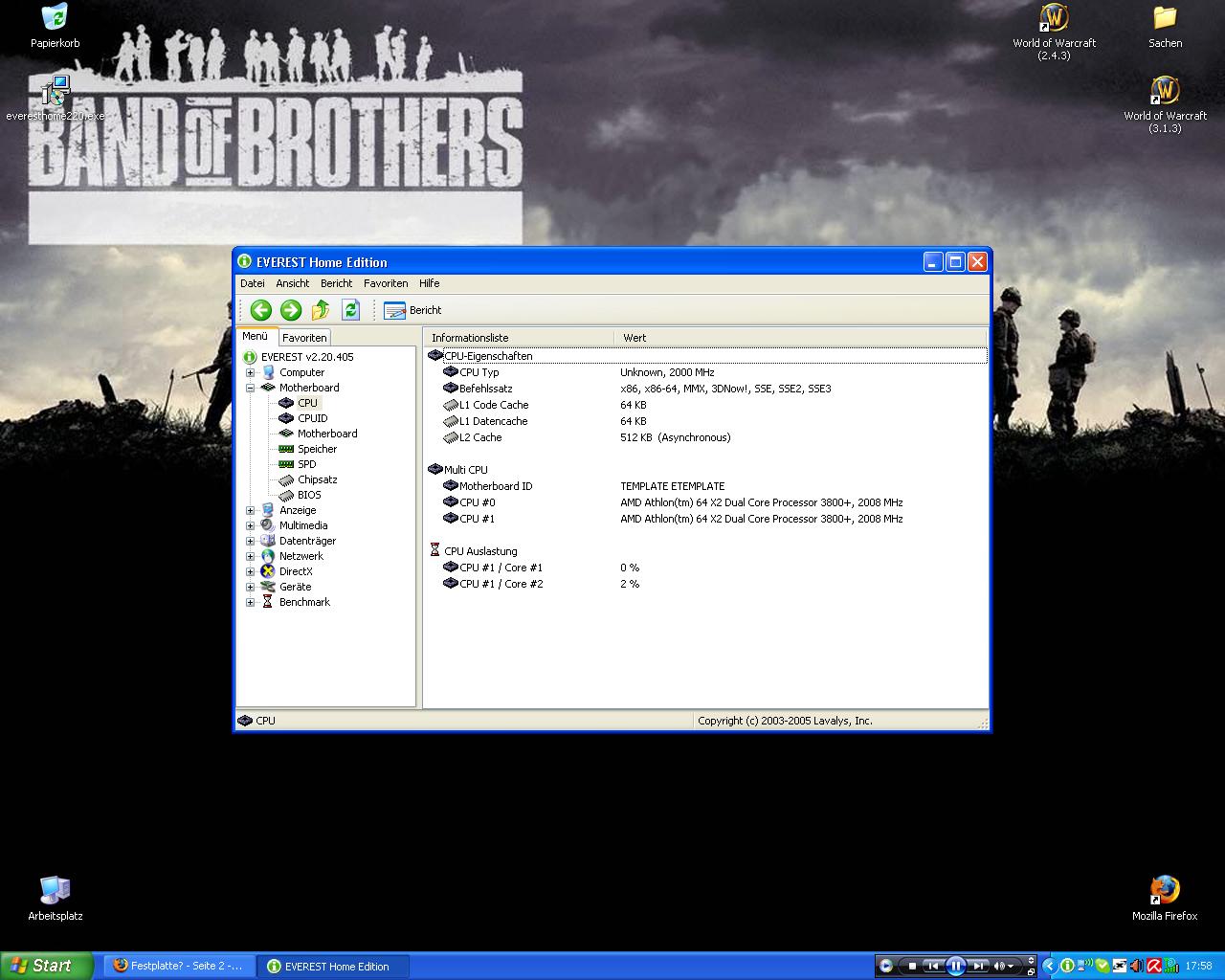Select the CPU #1 / Core #2 row
The image size is (1225, 980).
[706, 584]
